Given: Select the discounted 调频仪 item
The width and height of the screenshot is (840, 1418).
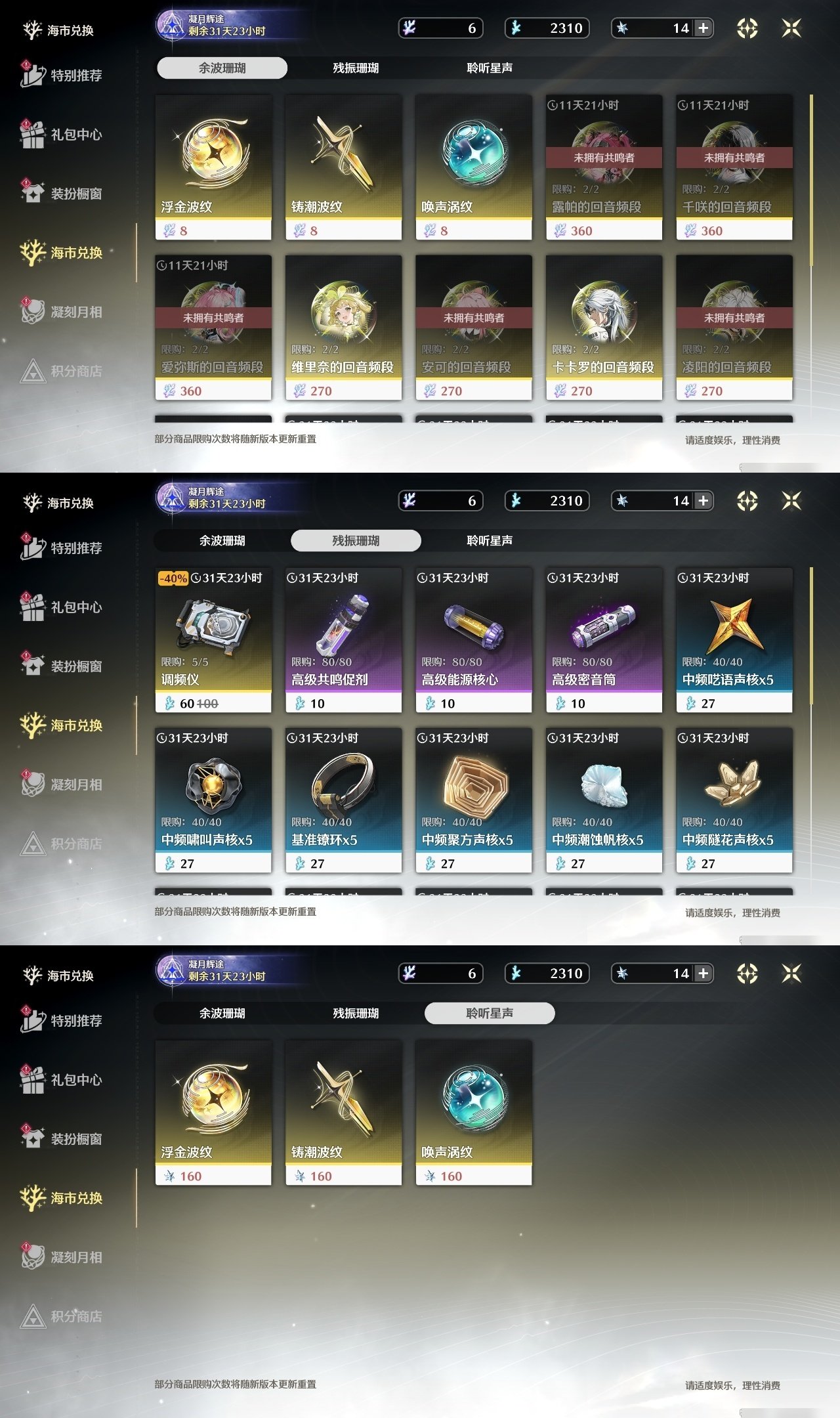Looking at the screenshot, I should [213, 641].
